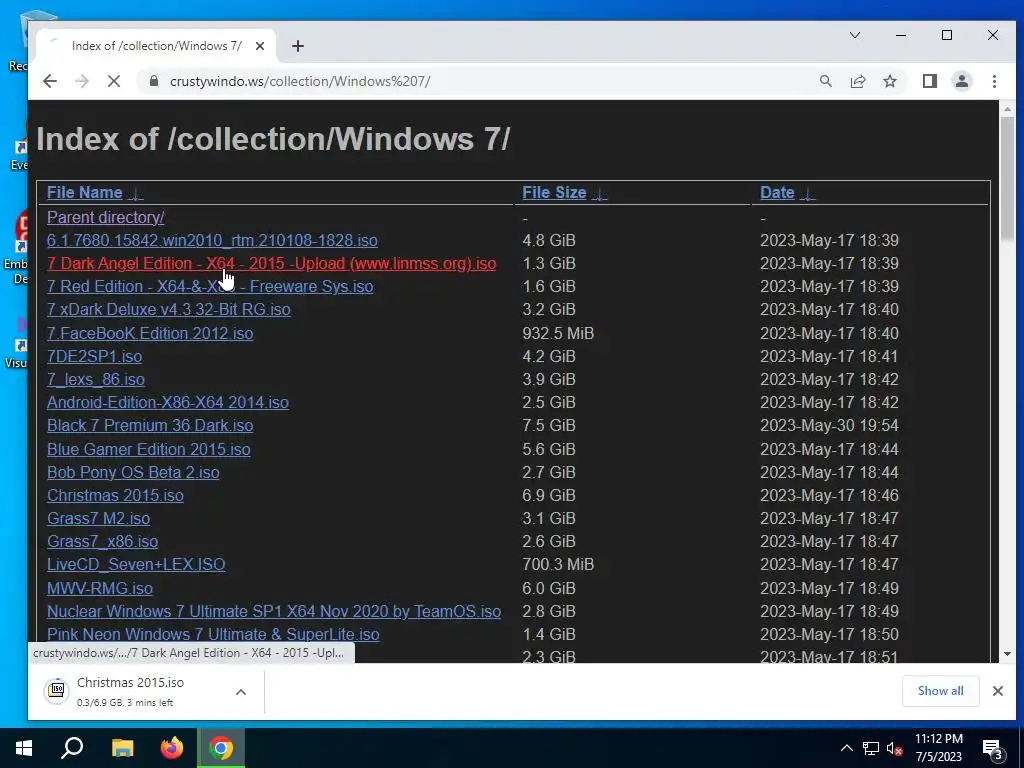The image size is (1024, 768).
Task: Launch Firefox from taskbar
Action: (x=172, y=748)
